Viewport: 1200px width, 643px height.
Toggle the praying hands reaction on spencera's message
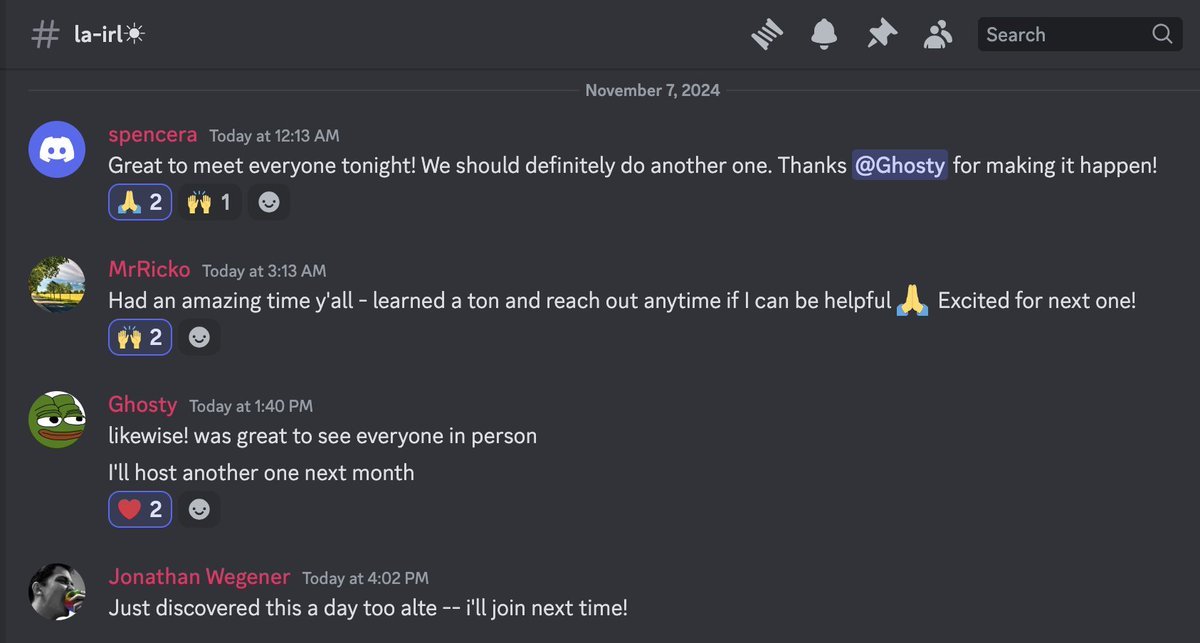(140, 203)
